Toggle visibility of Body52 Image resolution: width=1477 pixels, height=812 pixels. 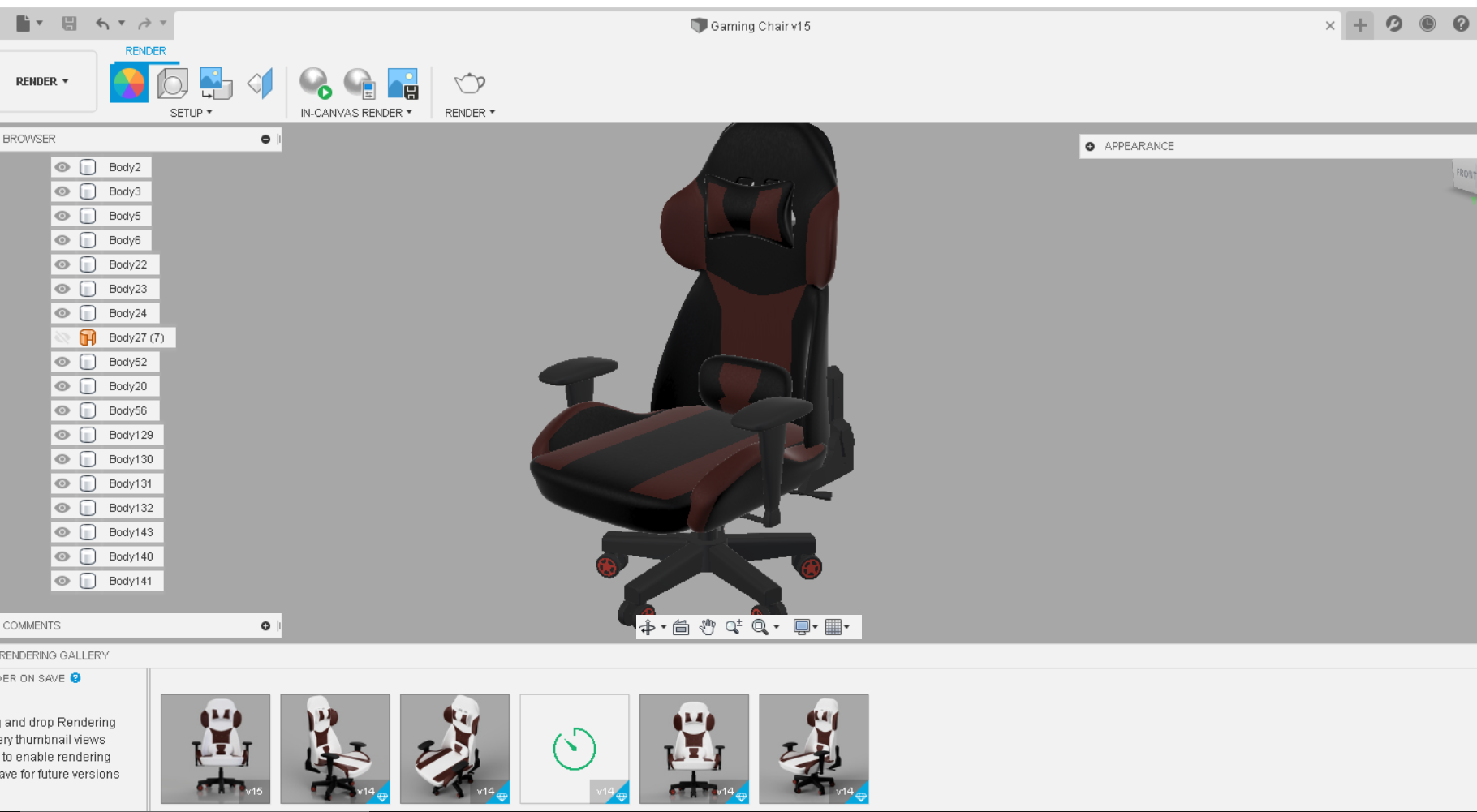pyautogui.click(x=62, y=362)
